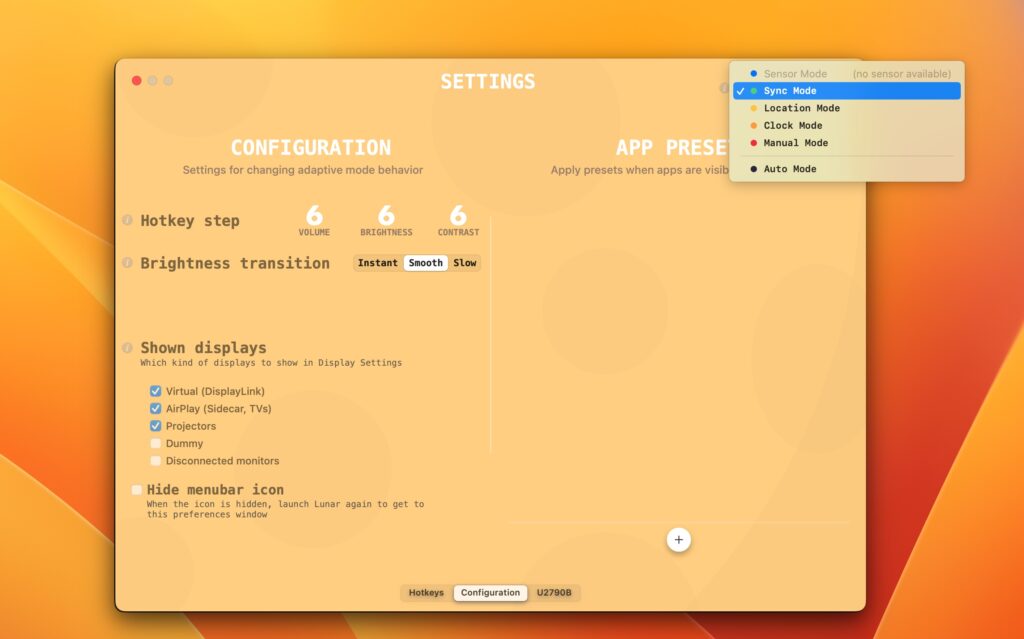Select Location Mode from the mode dropdown
The width and height of the screenshot is (1024, 639).
click(800, 108)
